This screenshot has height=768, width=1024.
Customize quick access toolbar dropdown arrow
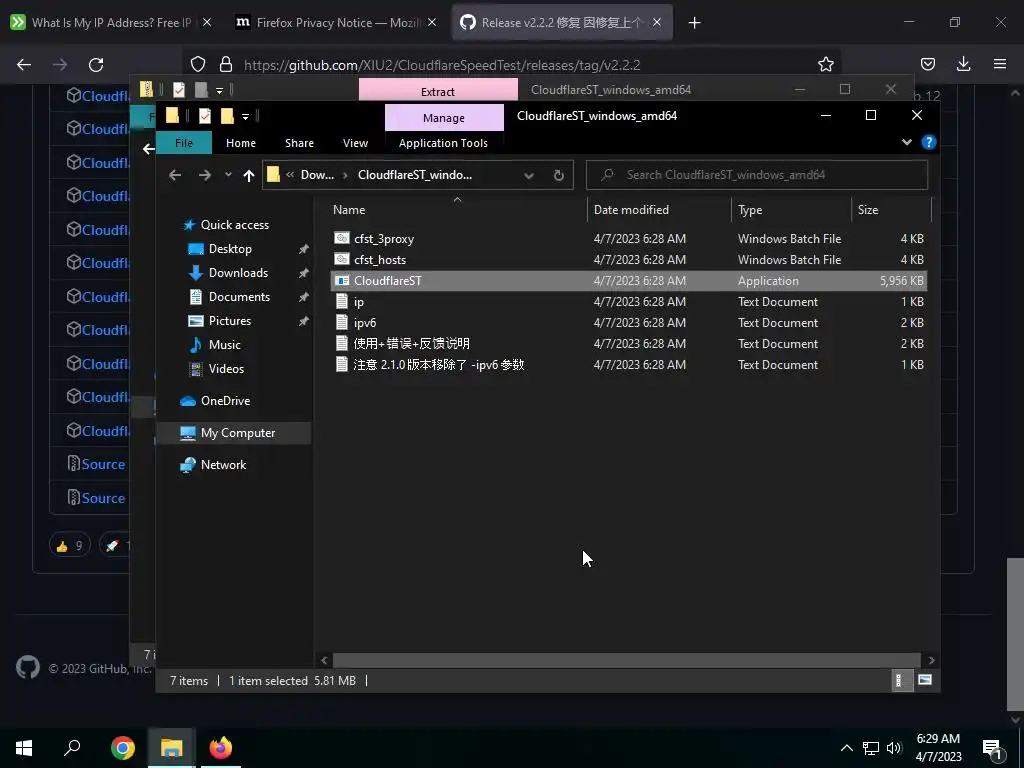(x=246, y=117)
